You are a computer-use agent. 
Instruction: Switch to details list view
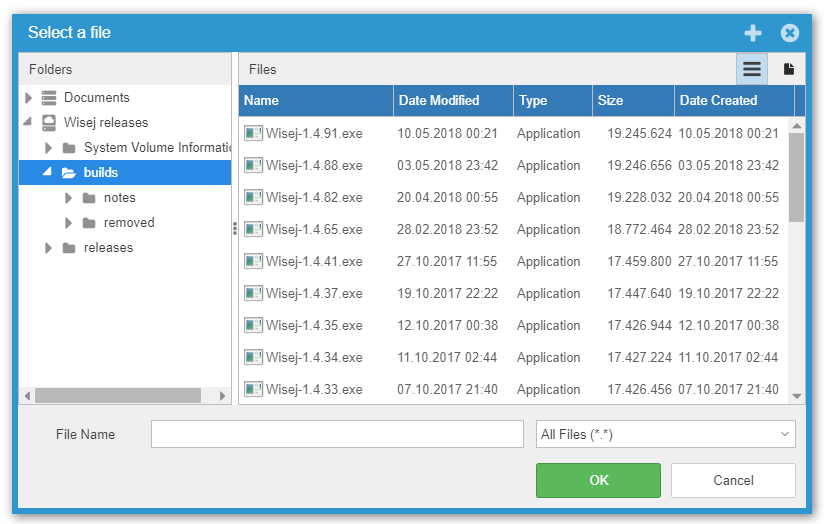click(752, 69)
